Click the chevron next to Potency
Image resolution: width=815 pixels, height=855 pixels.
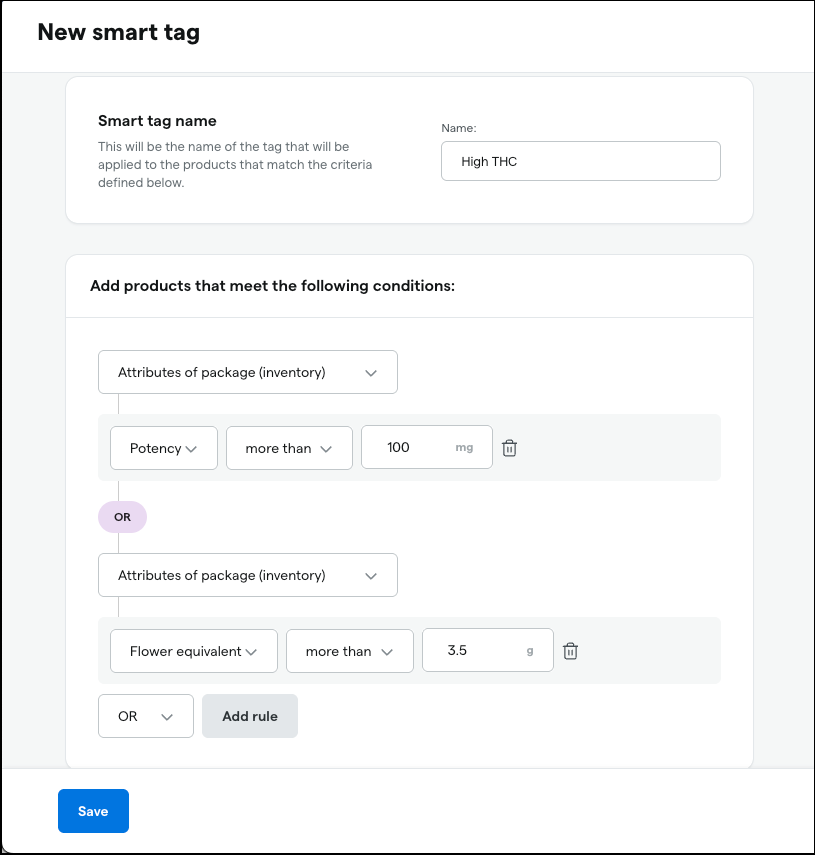[x=191, y=449]
